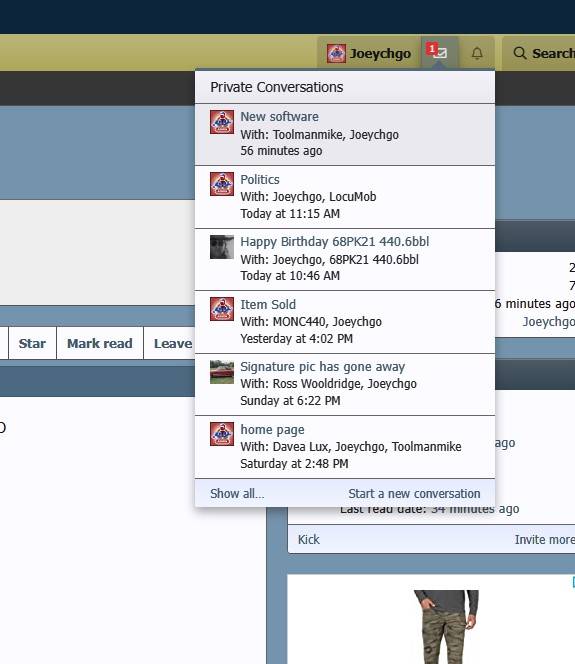Click text 56 minutes ago
Viewport: 575px width, 664px height.
(x=281, y=151)
